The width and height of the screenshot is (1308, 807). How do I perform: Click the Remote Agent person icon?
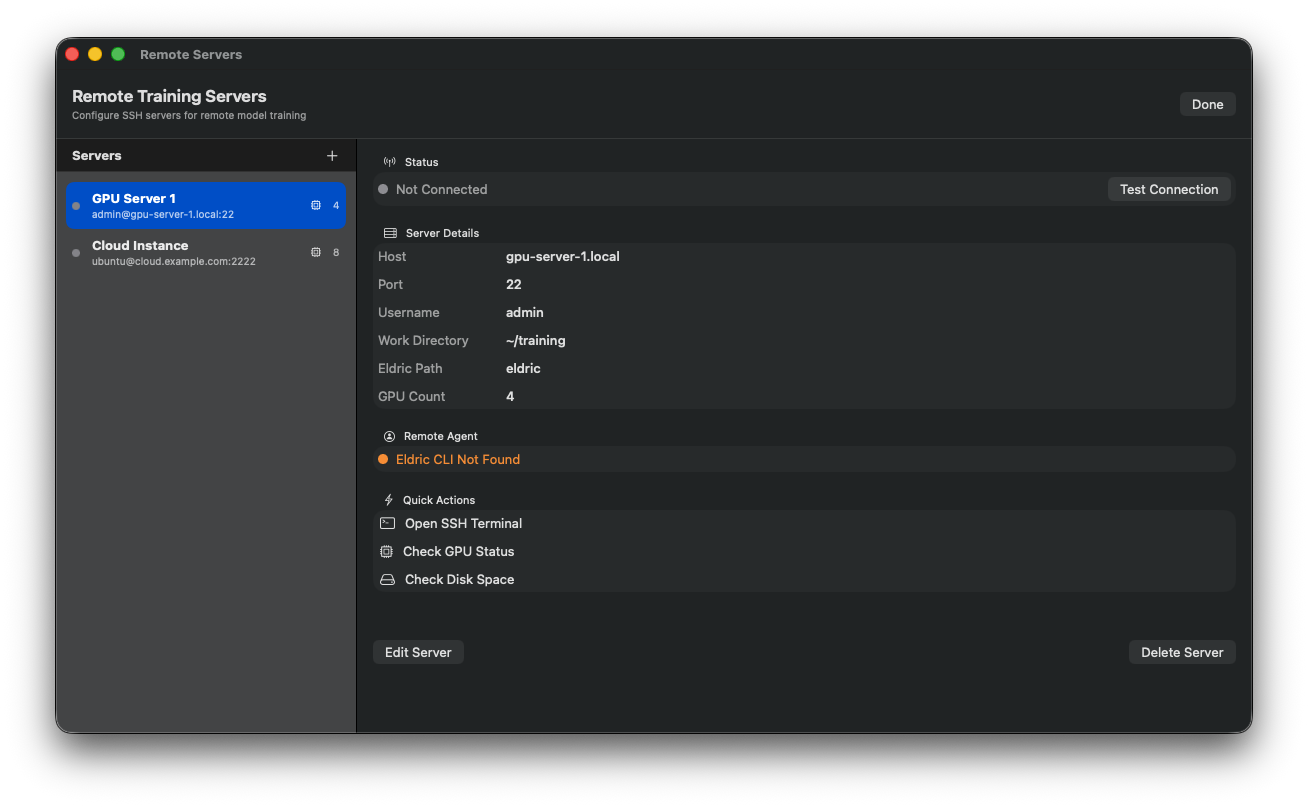point(389,436)
